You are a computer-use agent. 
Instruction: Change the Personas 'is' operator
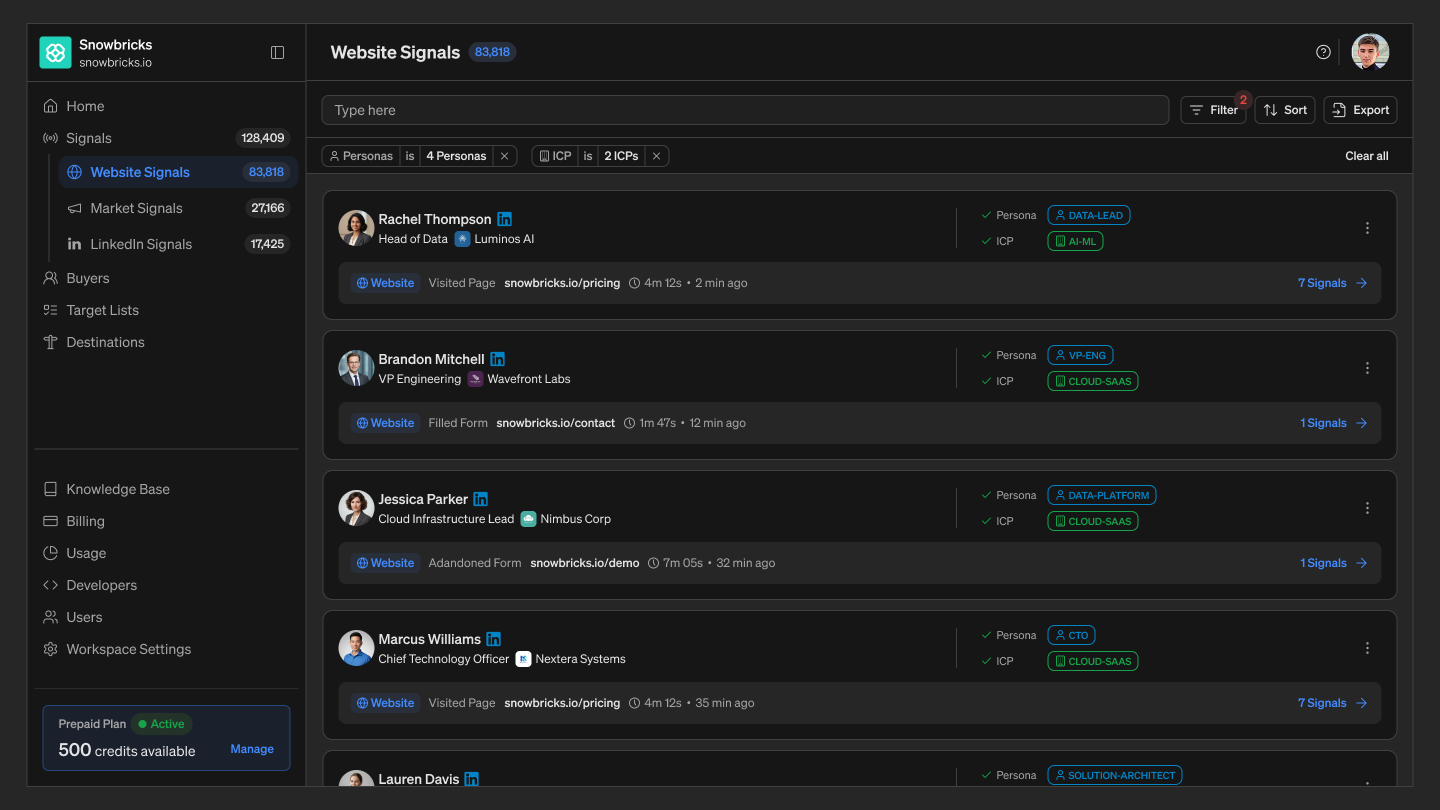[410, 156]
